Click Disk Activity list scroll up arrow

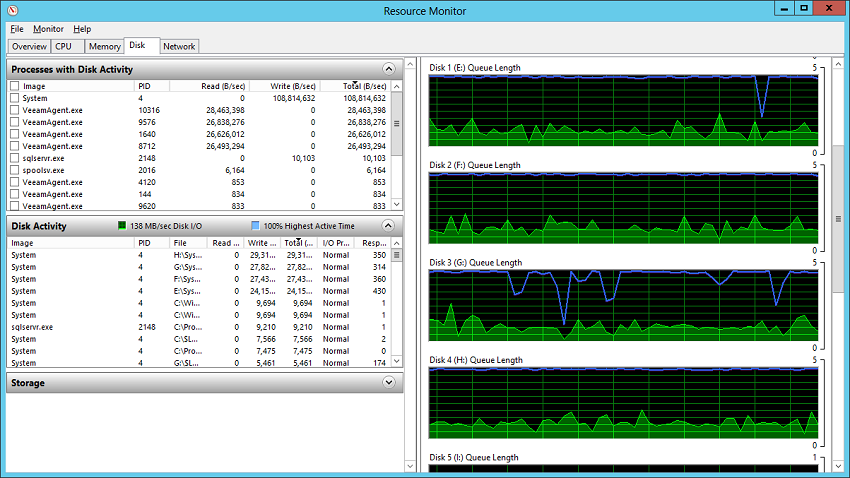click(397, 243)
